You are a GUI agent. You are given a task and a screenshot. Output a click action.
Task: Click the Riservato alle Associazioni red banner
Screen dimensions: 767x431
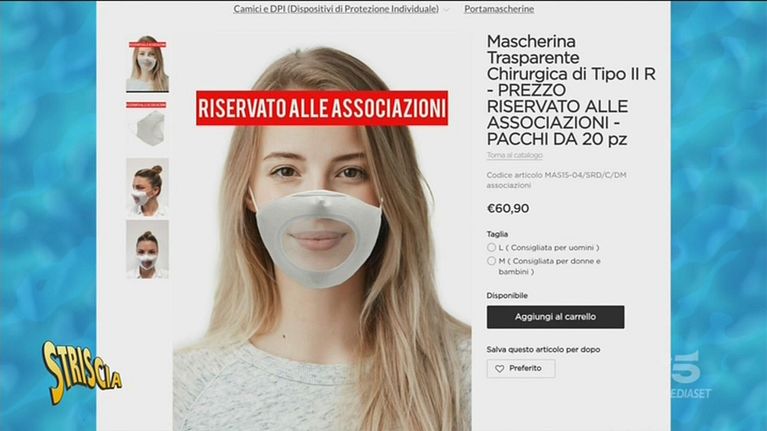click(322, 108)
